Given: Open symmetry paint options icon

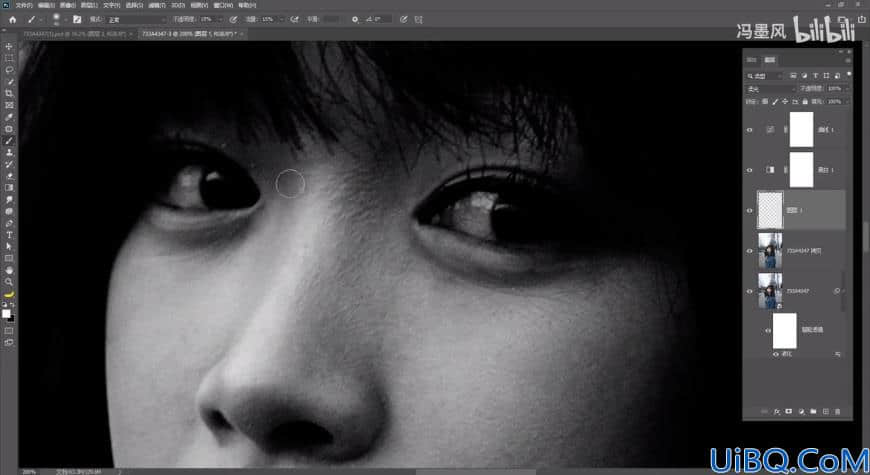Looking at the screenshot, I should pos(418,19).
